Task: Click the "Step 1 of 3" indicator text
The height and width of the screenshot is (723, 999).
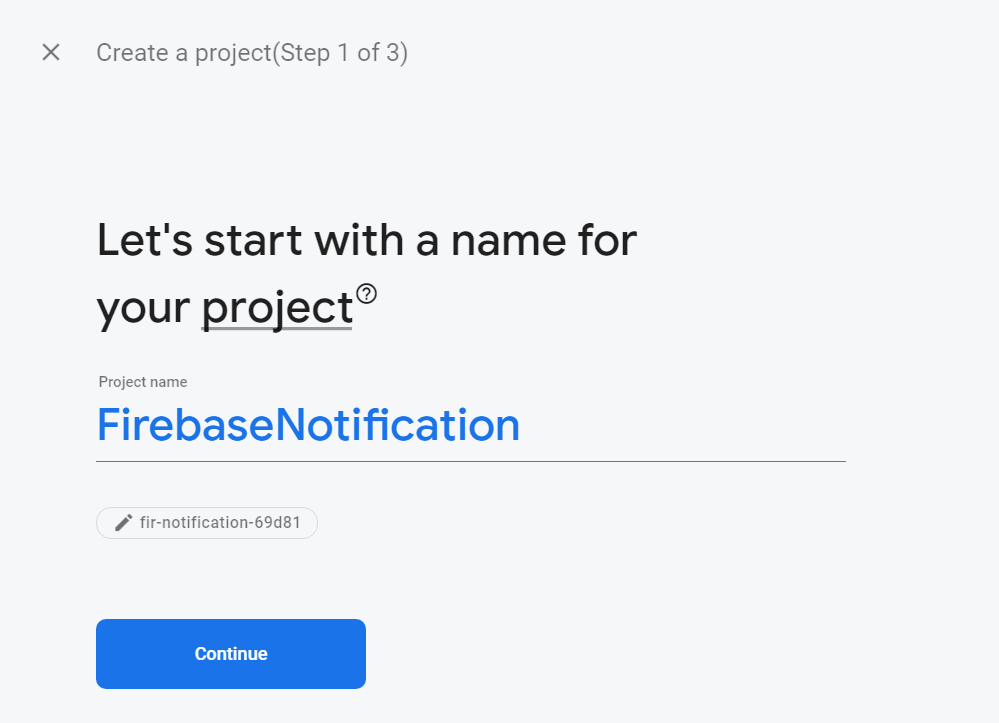Action: 340,53
